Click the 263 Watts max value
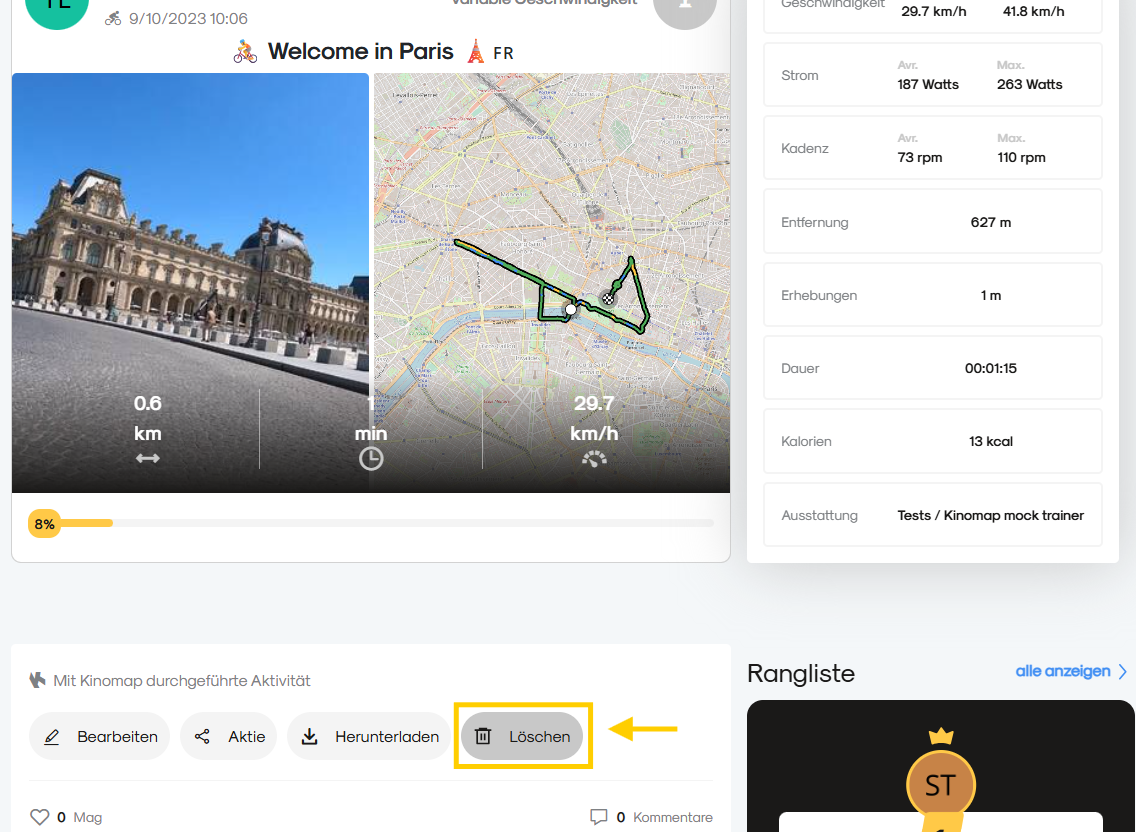Screen dimensions: 1136x832 (1030, 84)
